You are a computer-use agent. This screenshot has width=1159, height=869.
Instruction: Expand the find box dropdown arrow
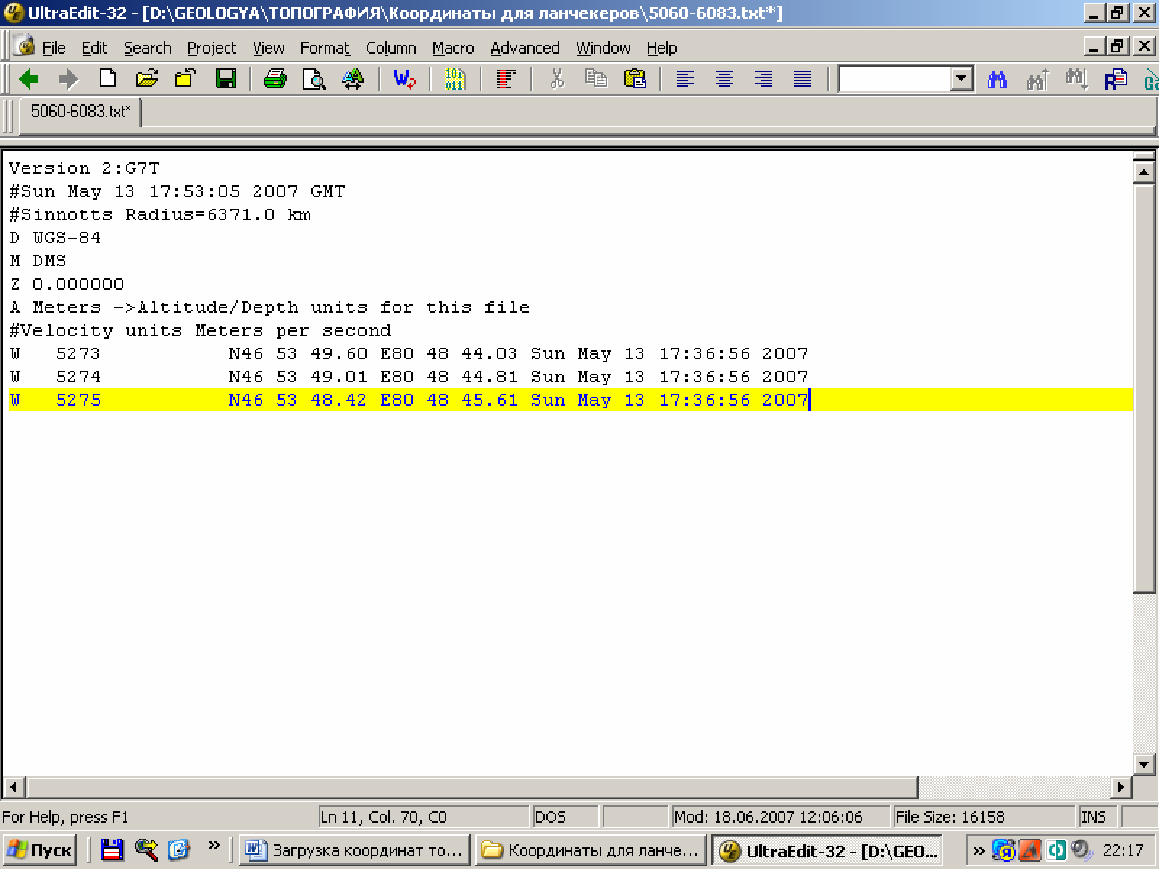click(x=961, y=78)
